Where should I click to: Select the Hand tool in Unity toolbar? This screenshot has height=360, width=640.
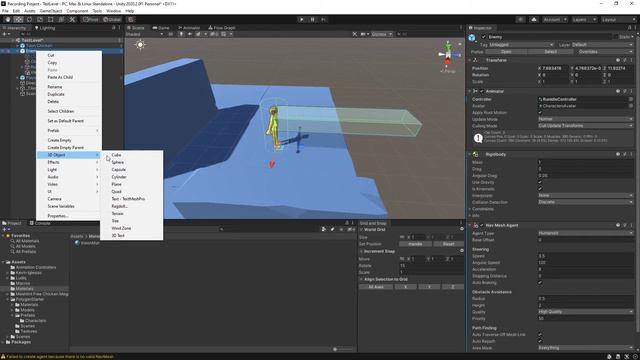click(x=8, y=19)
